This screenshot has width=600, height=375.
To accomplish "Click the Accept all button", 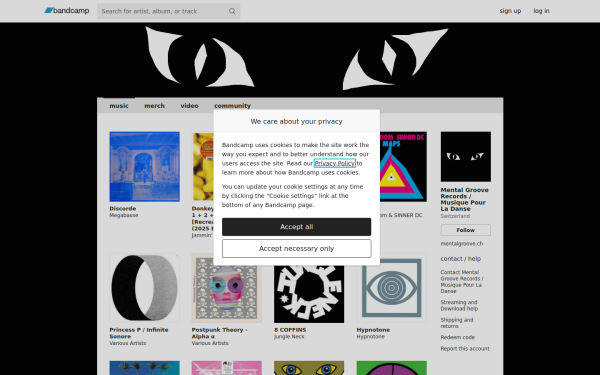I will [x=297, y=227].
